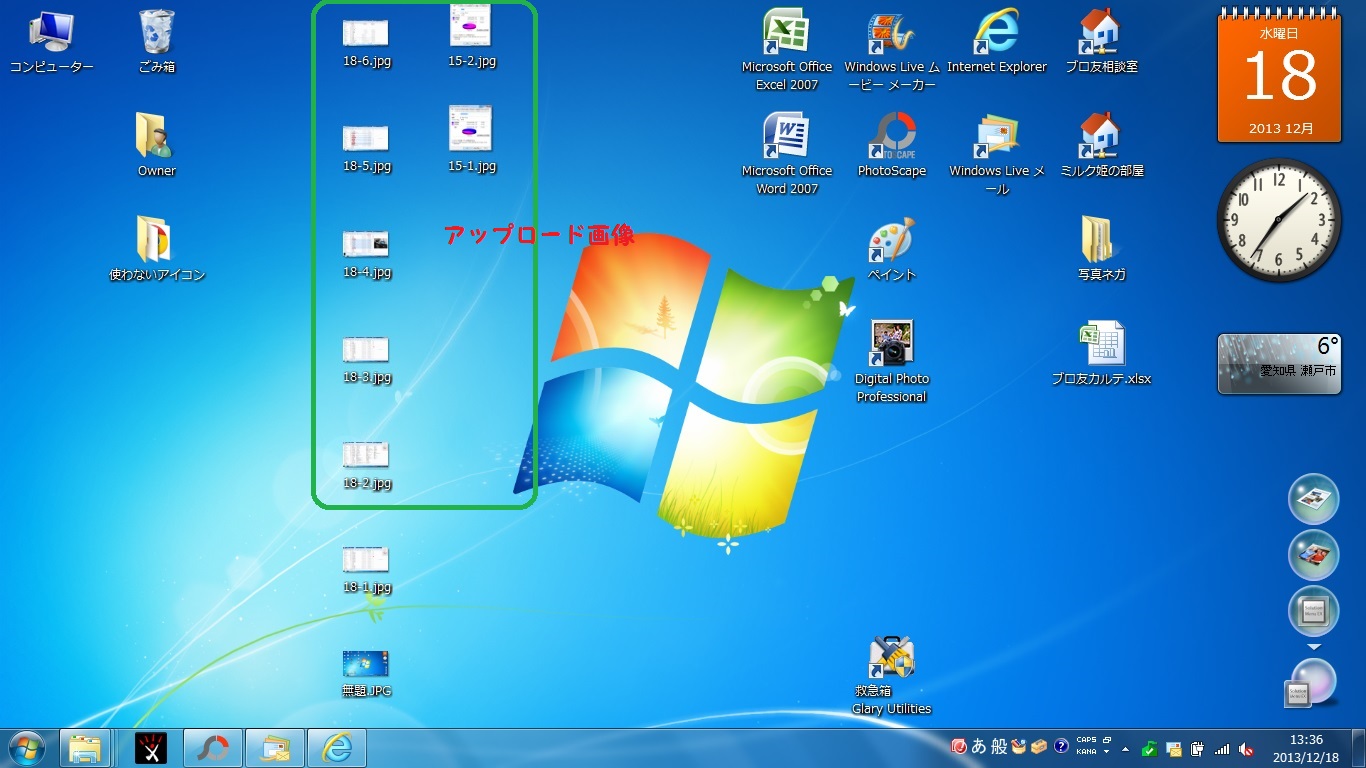The height and width of the screenshot is (768, 1366).
Task: Open the black scissors app in taskbar
Action: [x=150, y=748]
